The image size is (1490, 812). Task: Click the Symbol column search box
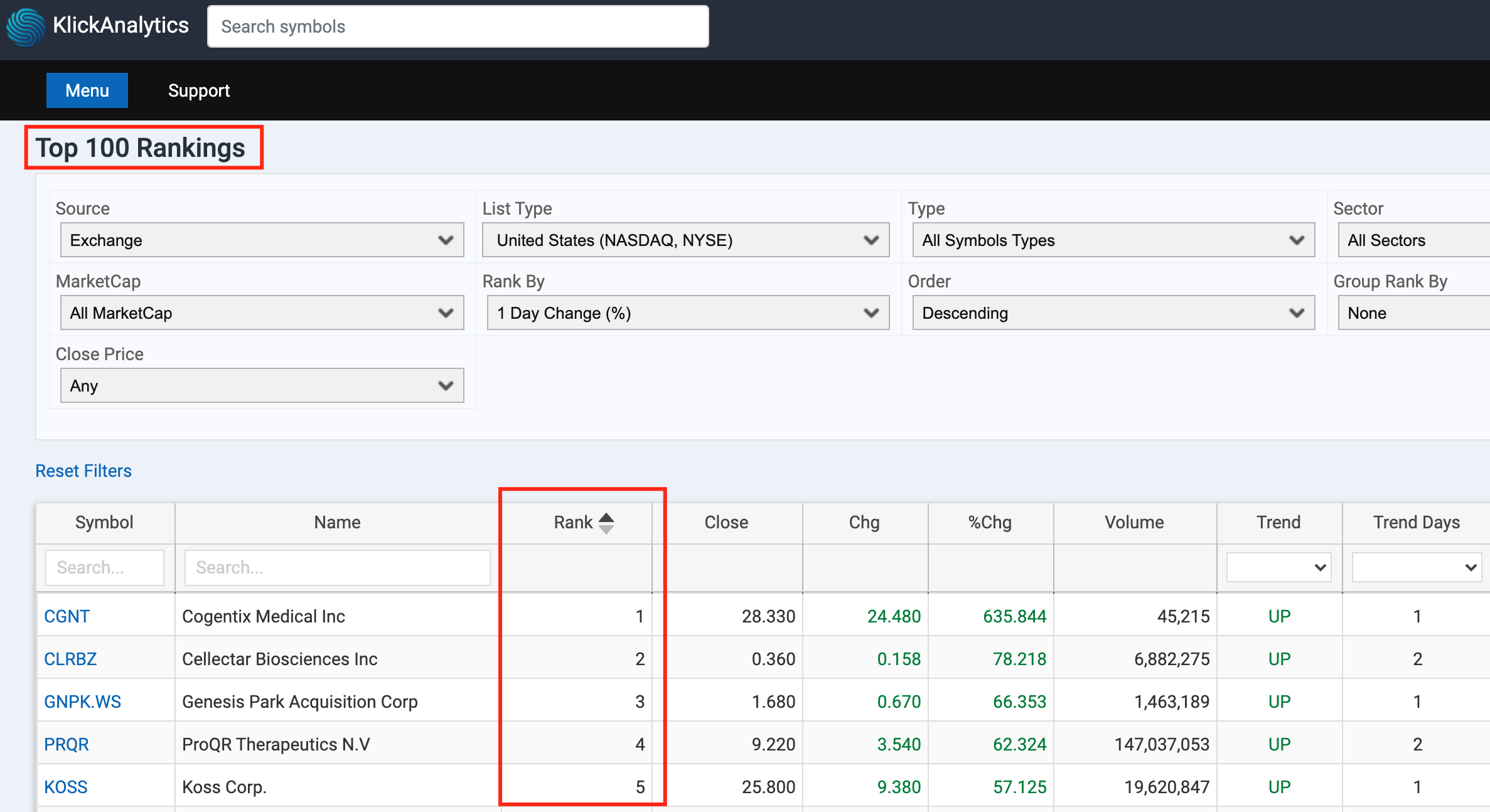(105, 567)
